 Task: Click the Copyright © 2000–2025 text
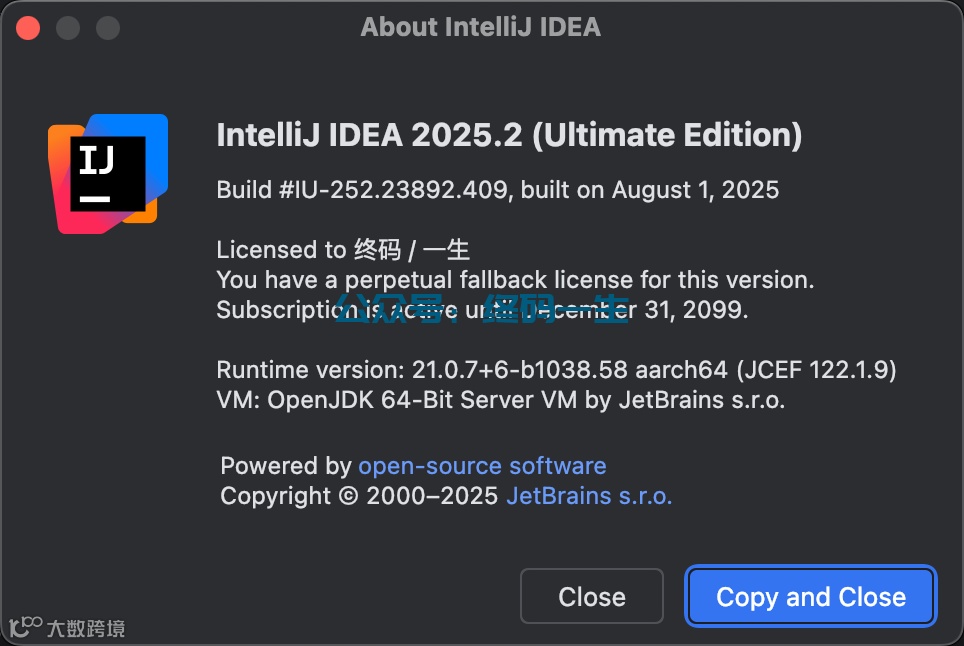(359, 496)
